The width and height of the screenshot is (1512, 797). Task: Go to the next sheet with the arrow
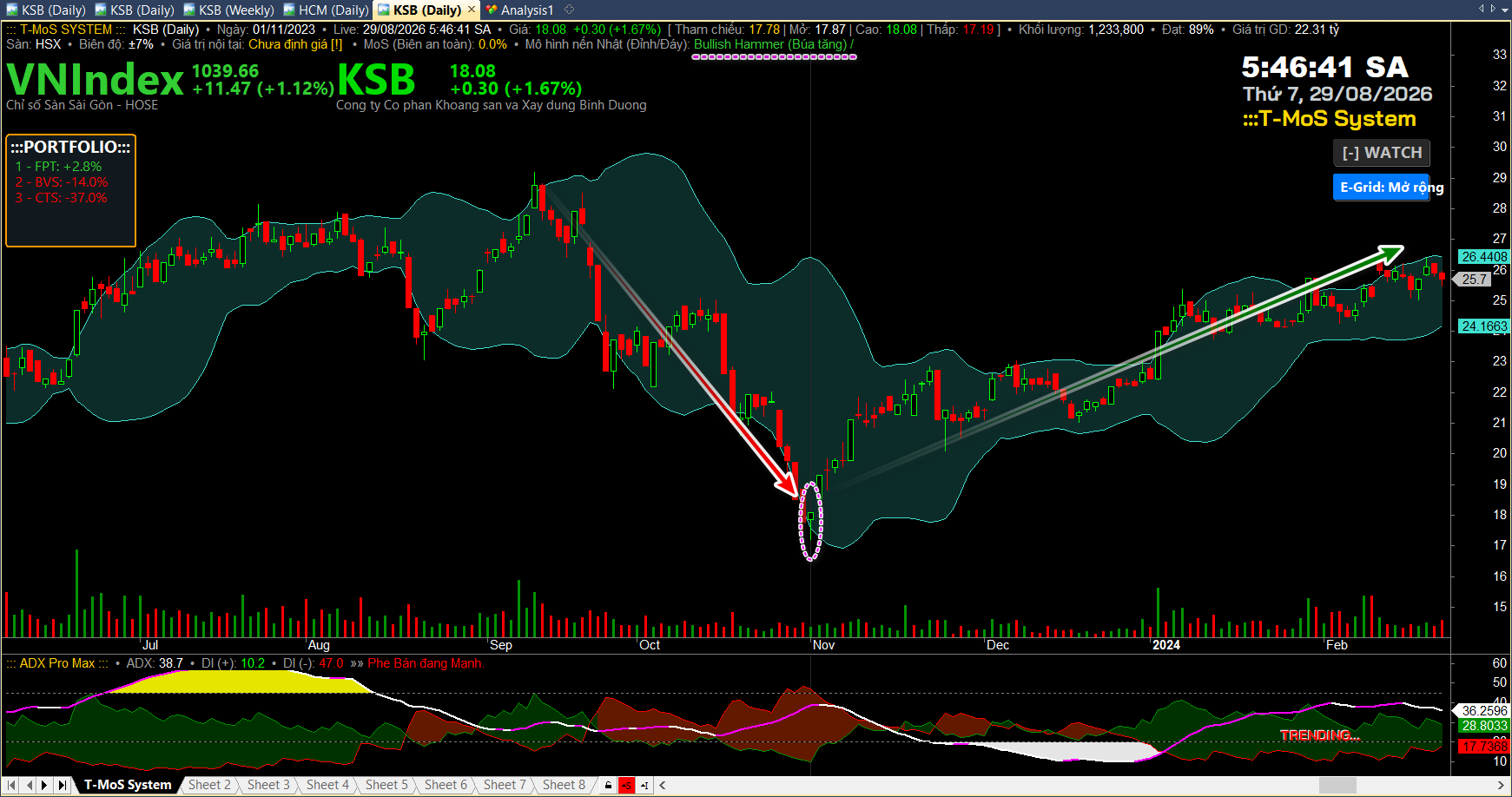[44, 785]
